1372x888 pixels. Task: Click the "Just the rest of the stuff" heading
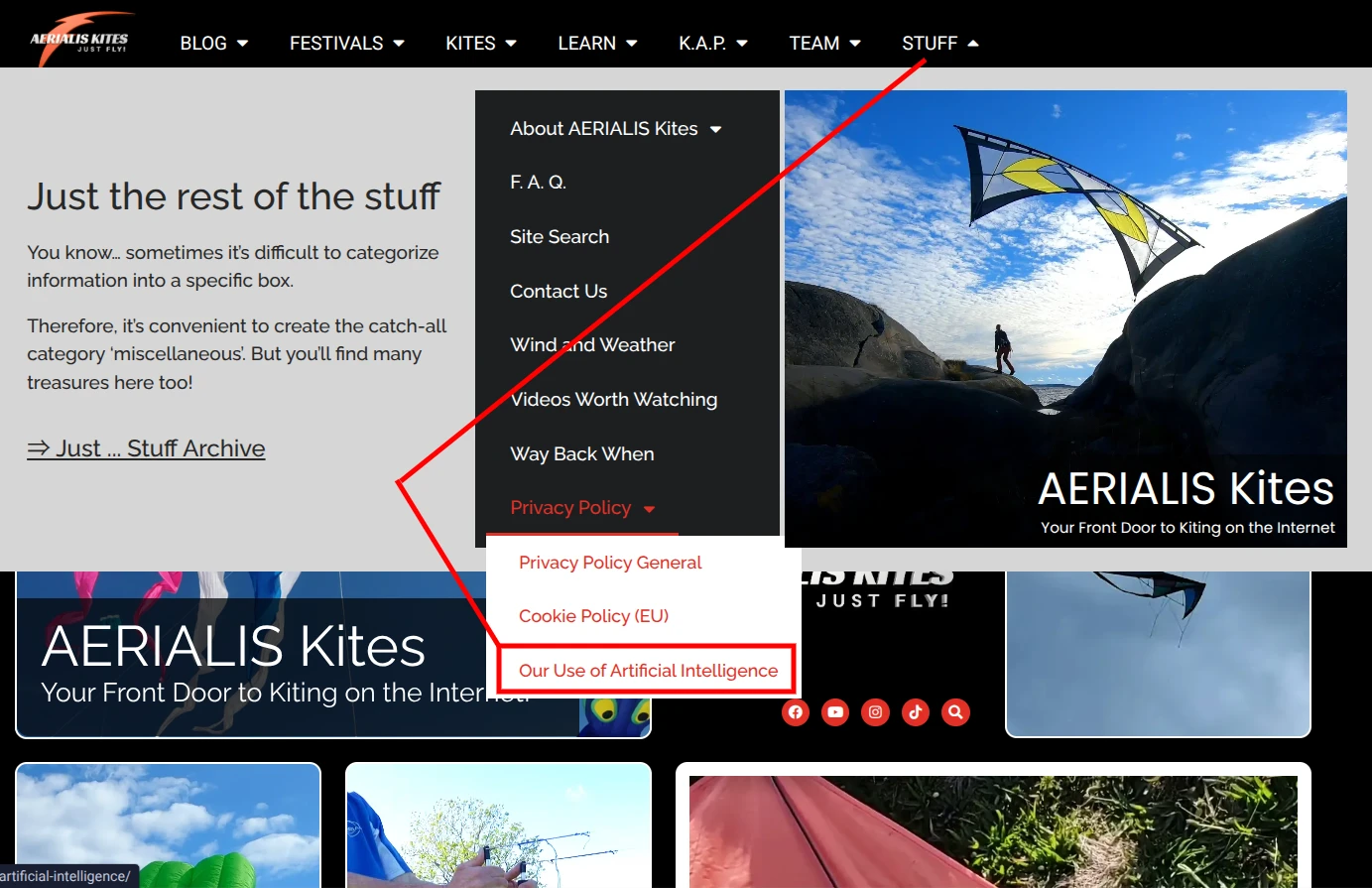tap(233, 196)
